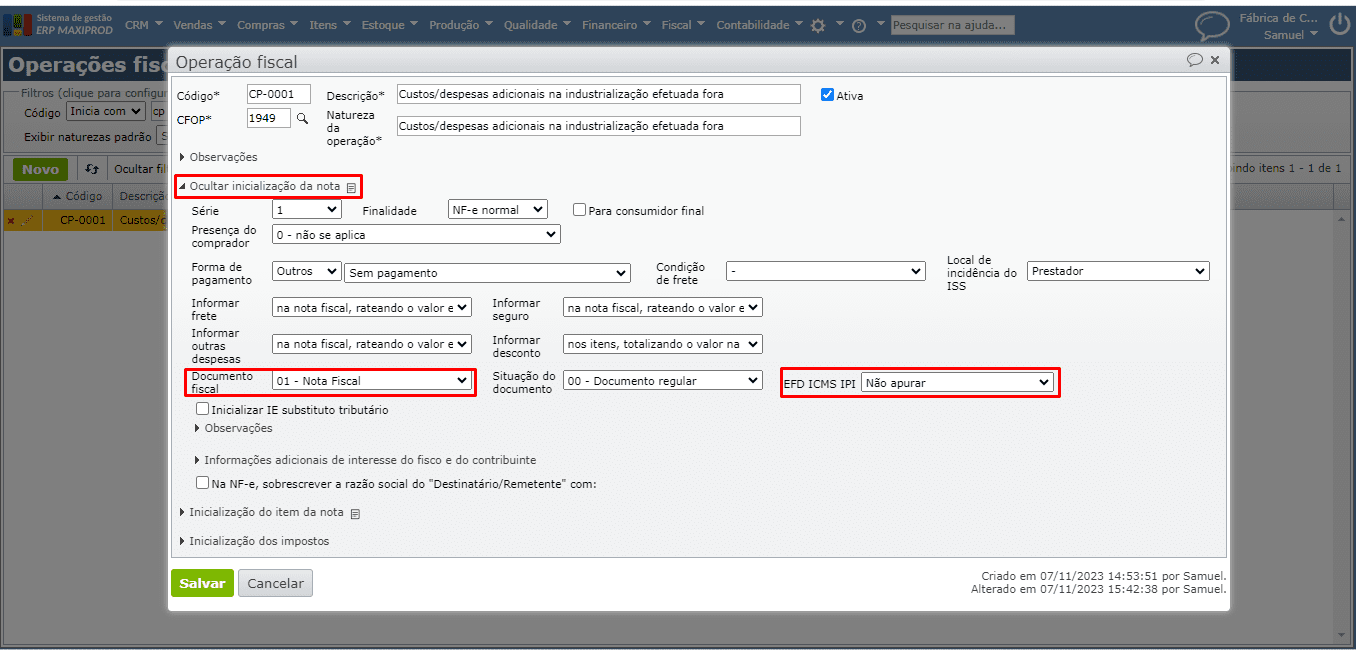
Task: Open the chat bubble in header
Action: (x=1212, y=26)
